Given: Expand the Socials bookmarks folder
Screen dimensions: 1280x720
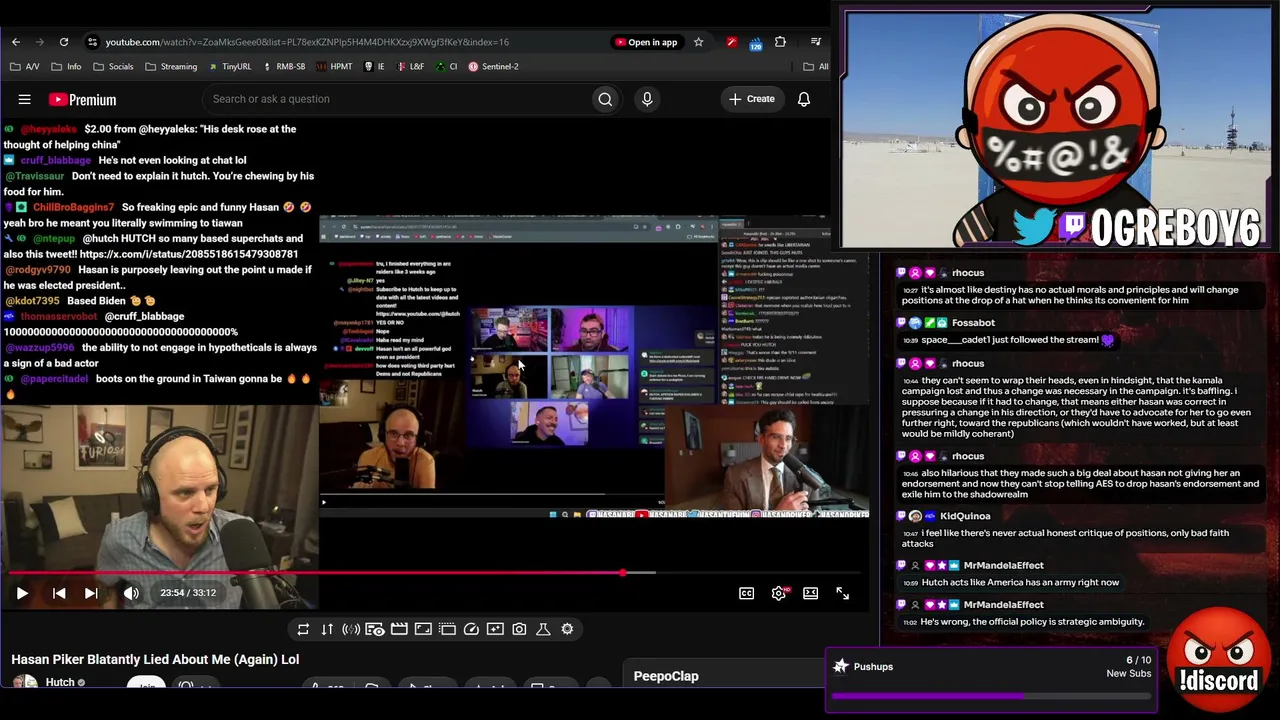Looking at the screenshot, I should pyautogui.click(x=113, y=67).
